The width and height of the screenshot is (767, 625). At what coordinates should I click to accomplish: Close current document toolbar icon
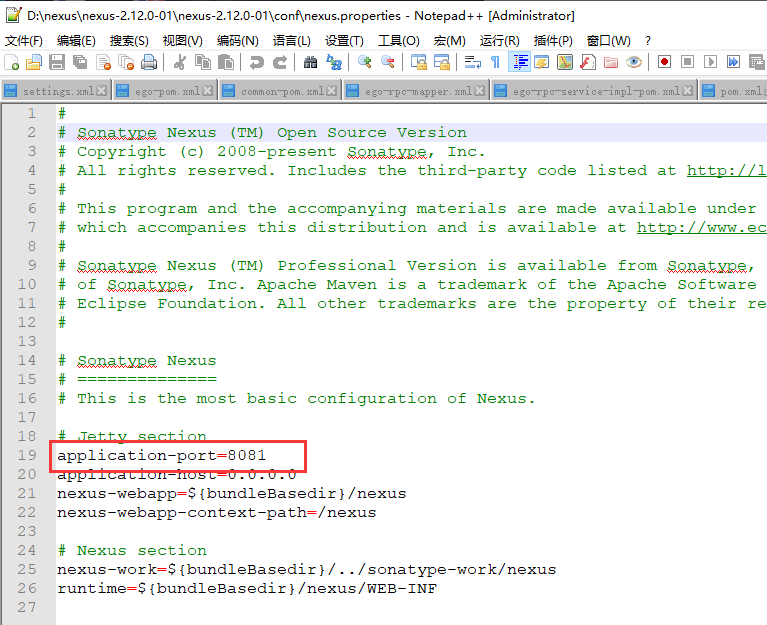(103, 62)
